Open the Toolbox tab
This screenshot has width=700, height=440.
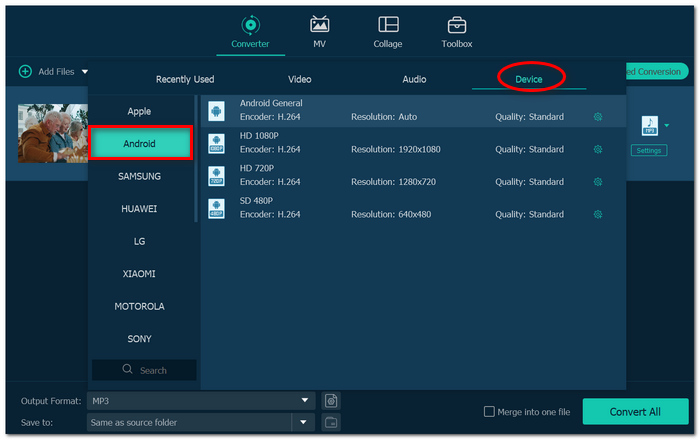(457, 32)
